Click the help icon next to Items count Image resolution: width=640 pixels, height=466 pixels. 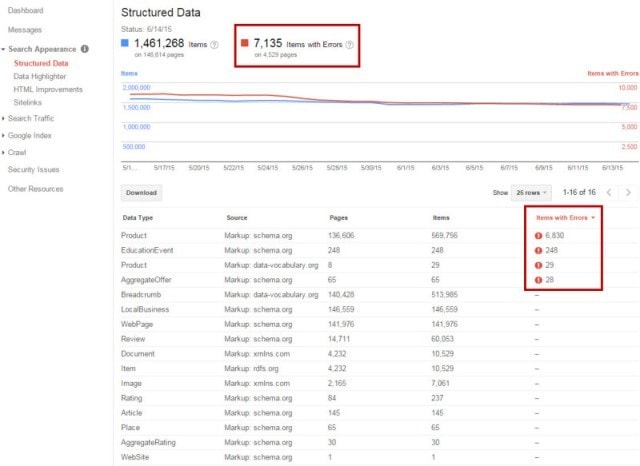coord(215,44)
